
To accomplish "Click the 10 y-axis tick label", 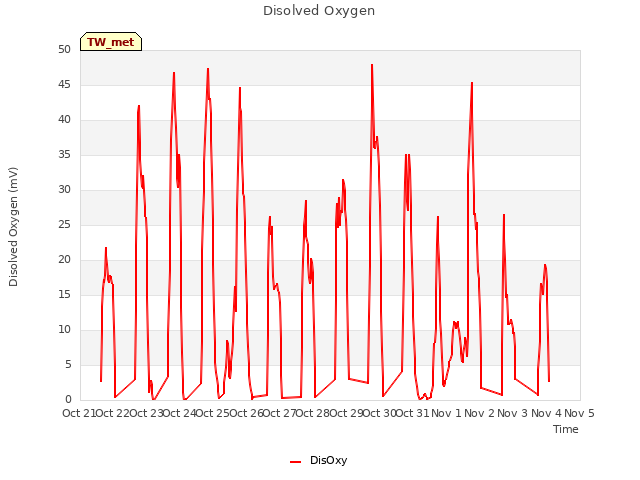I will tap(64, 329).
